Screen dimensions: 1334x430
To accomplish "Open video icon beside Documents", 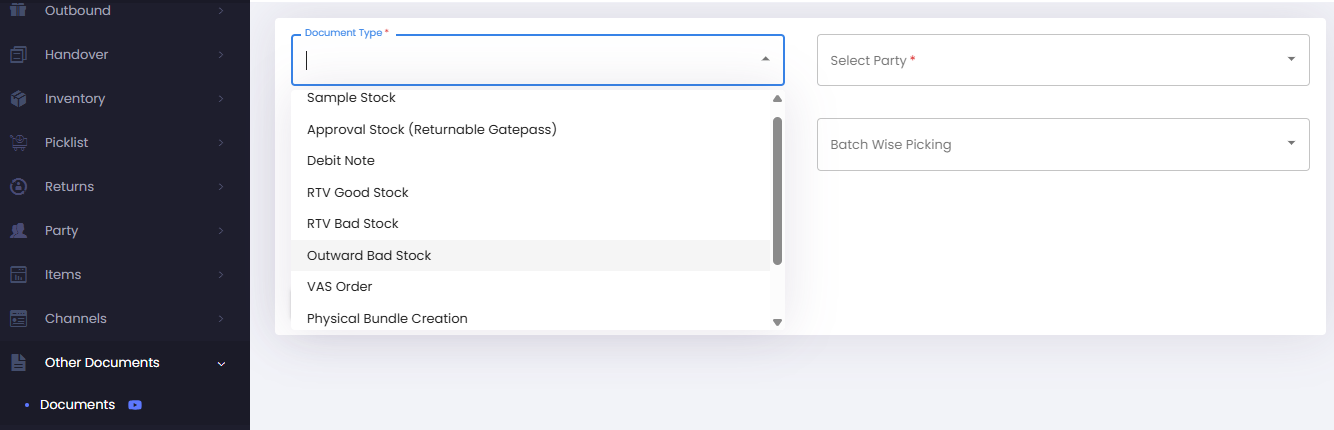I will click(135, 405).
